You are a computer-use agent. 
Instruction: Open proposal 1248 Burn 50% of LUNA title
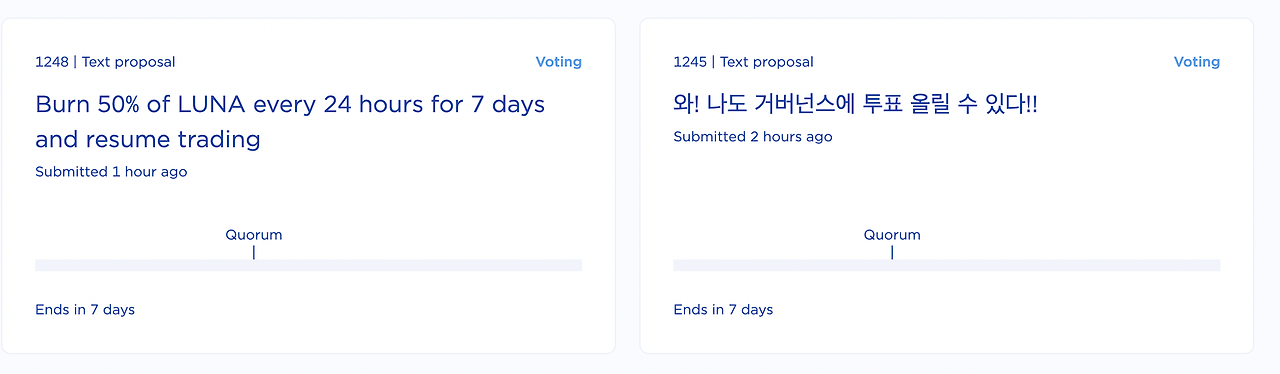tap(290, 121)
